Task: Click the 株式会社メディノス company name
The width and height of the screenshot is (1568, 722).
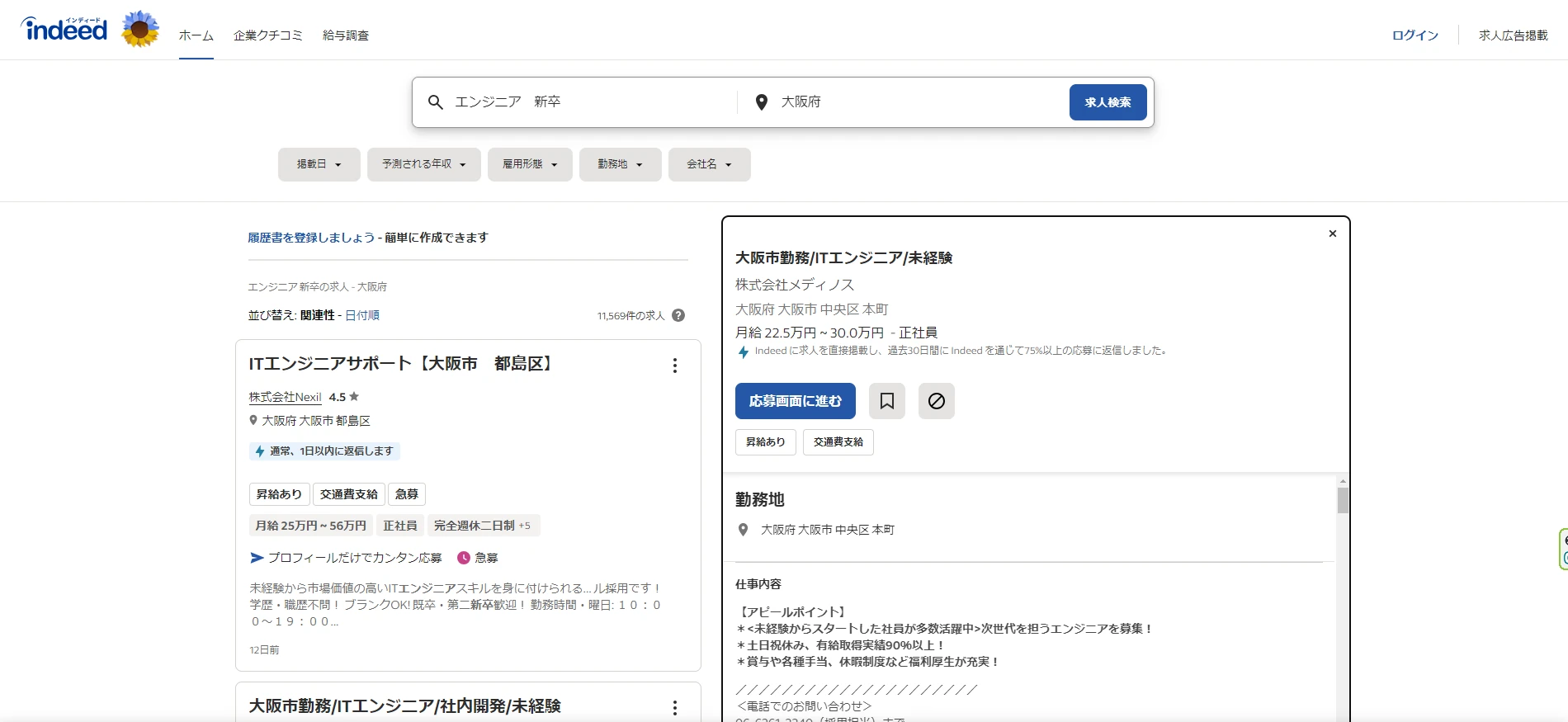Action: click(x=795, y=285)
